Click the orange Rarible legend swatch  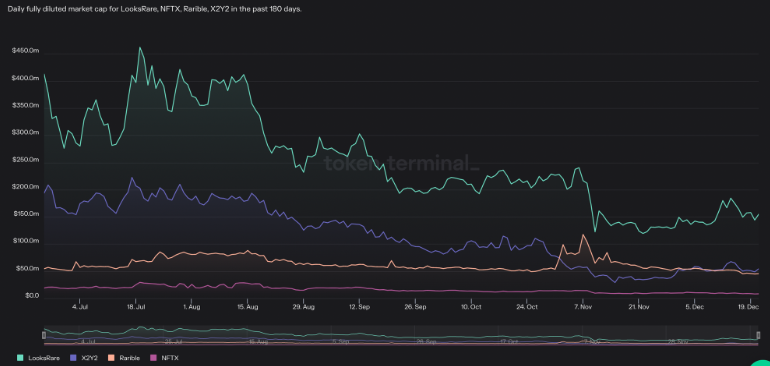point(110,358)
